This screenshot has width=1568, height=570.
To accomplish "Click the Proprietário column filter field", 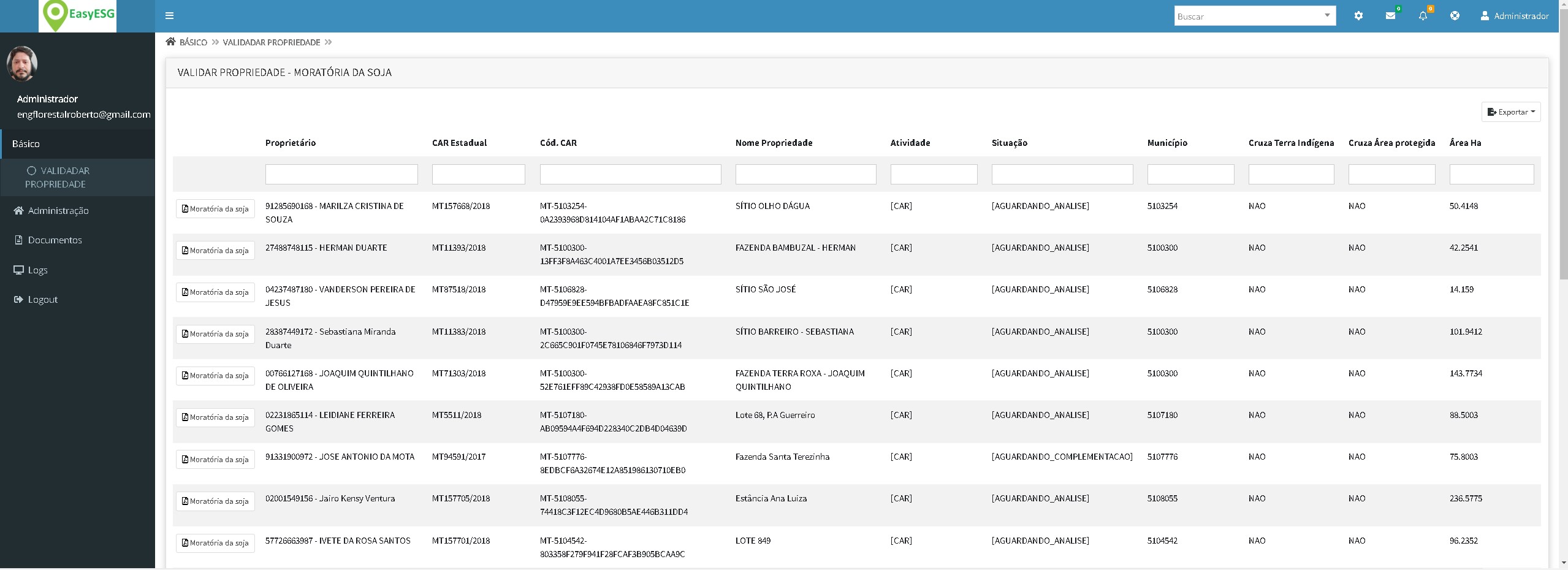I will 341,175.
